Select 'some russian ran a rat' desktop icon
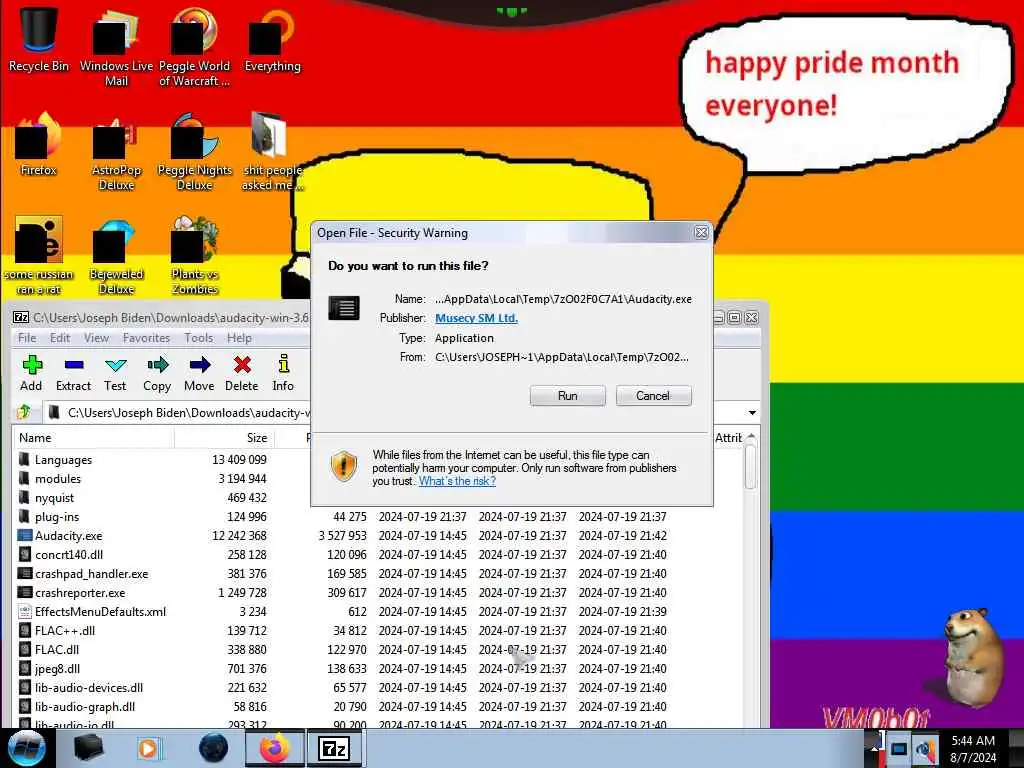Screen dimensions: 1024x768 point(39,256)
